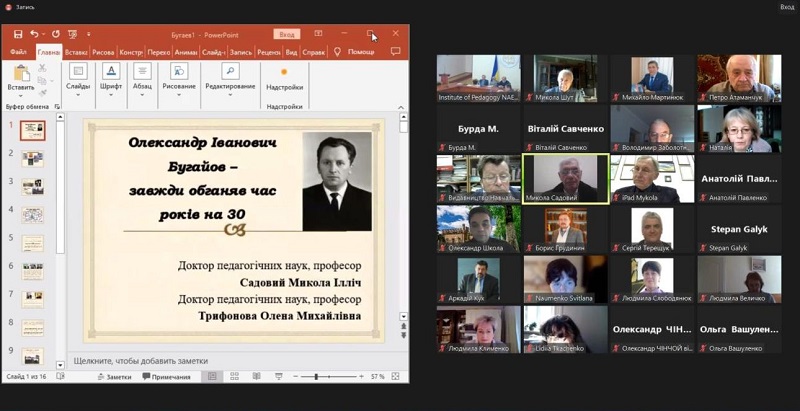This screenshot has height=411, width=800.
Task: Start Slide Show from status bar icon
Action: tap(279, 376)
